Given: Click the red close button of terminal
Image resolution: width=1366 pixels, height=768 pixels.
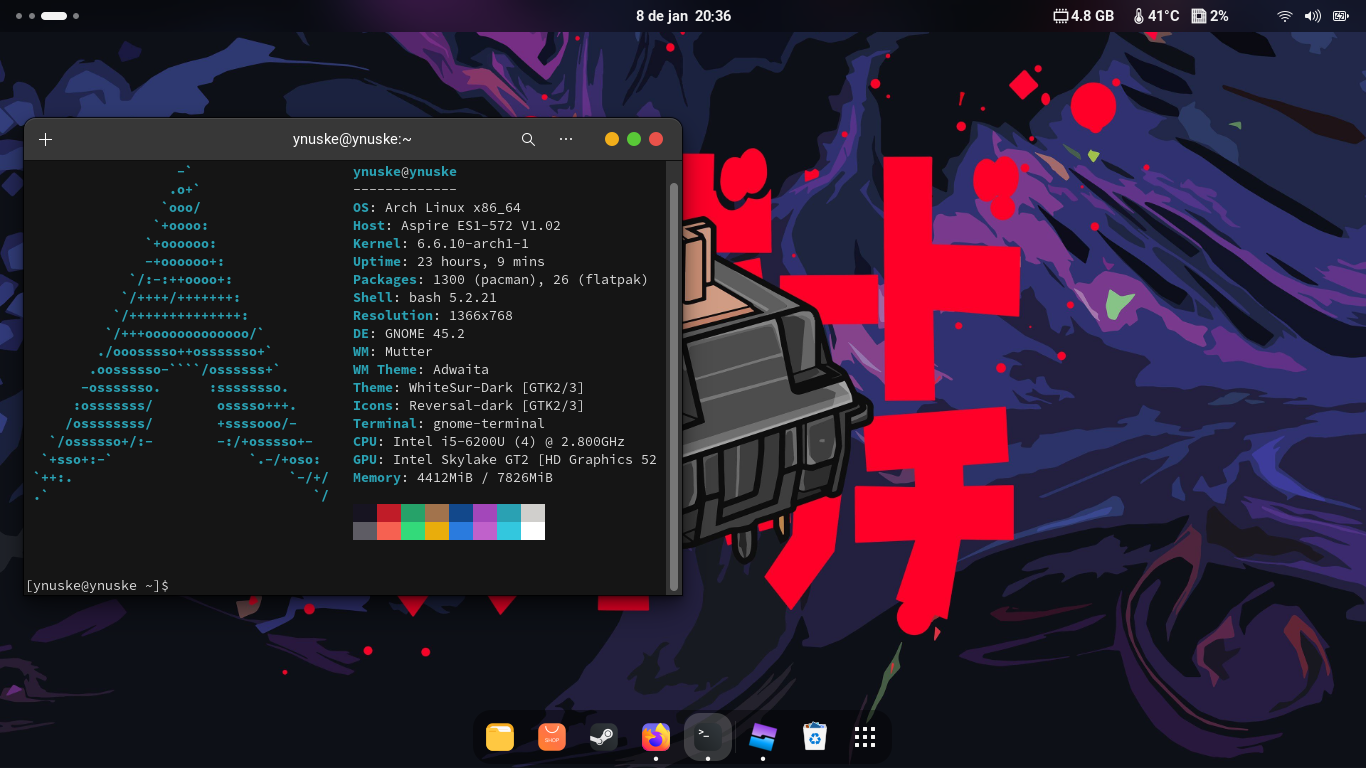Looking at the screenshot, I should coord(656,139).
